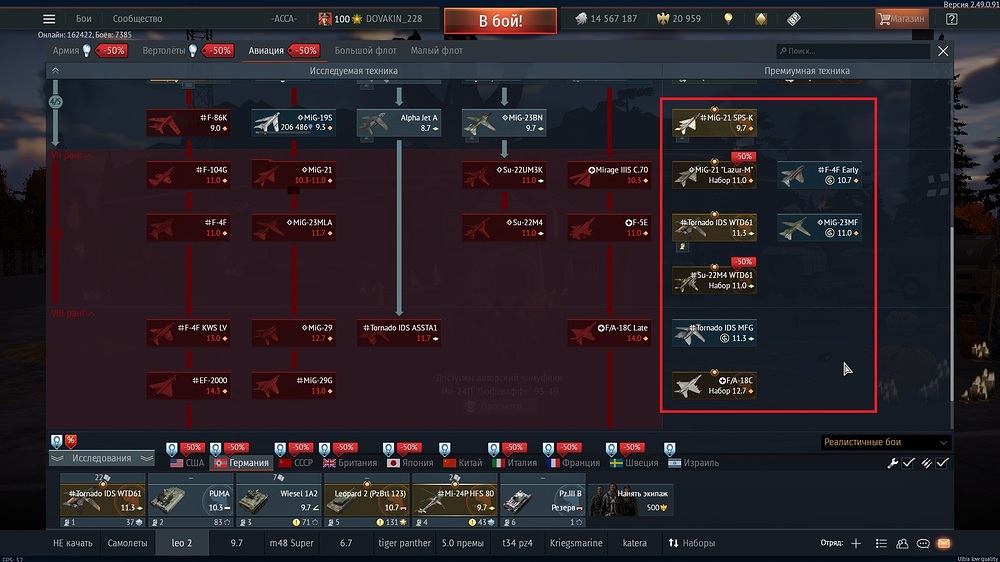The width and height of the screenshot is (1000, 562).
Task: Open the Реалистичные бои mode dropdown
Action: pyautogui.click(x=885, y=442)
